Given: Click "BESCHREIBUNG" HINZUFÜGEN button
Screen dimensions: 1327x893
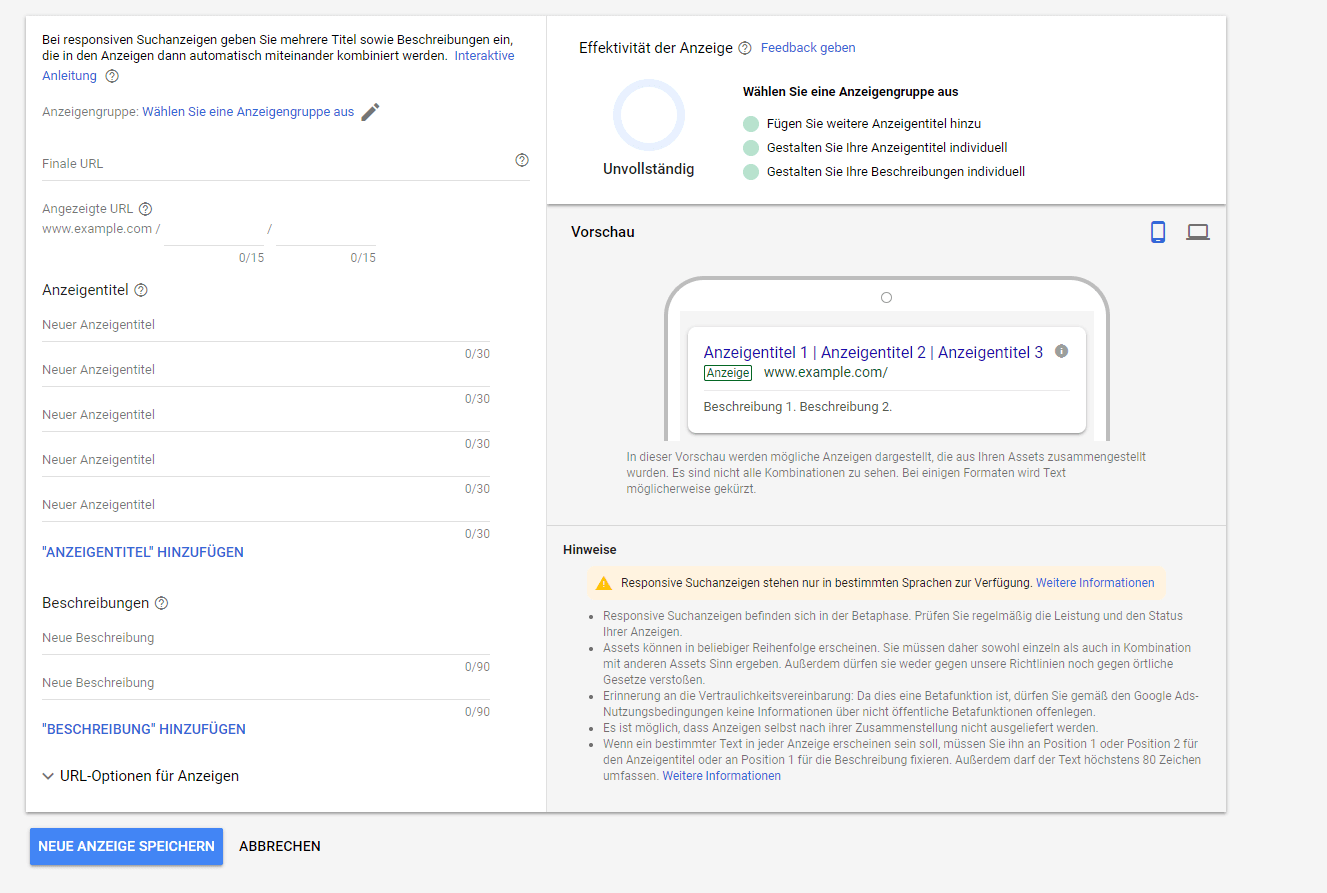Looking at the screenshot, I should tap(144, 729).
